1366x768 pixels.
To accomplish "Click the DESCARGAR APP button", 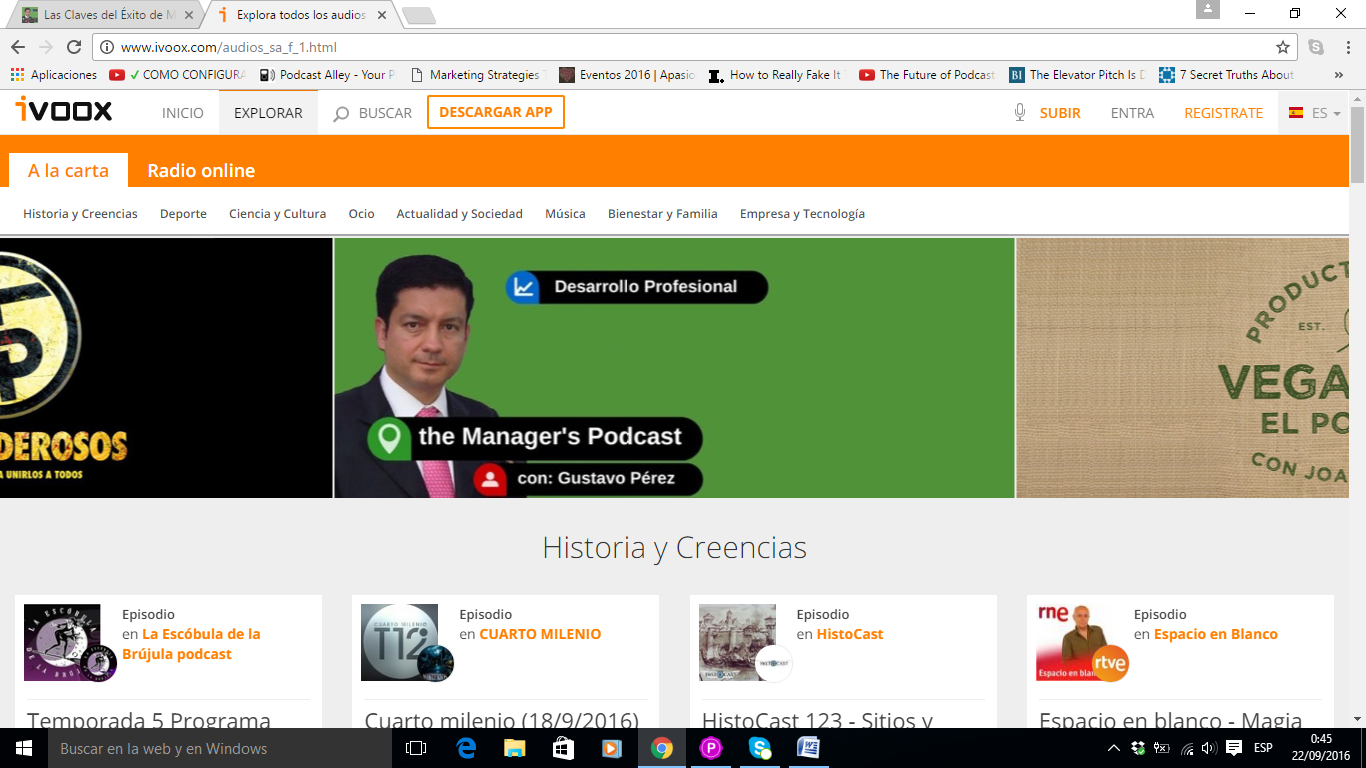I will (496, 112).
